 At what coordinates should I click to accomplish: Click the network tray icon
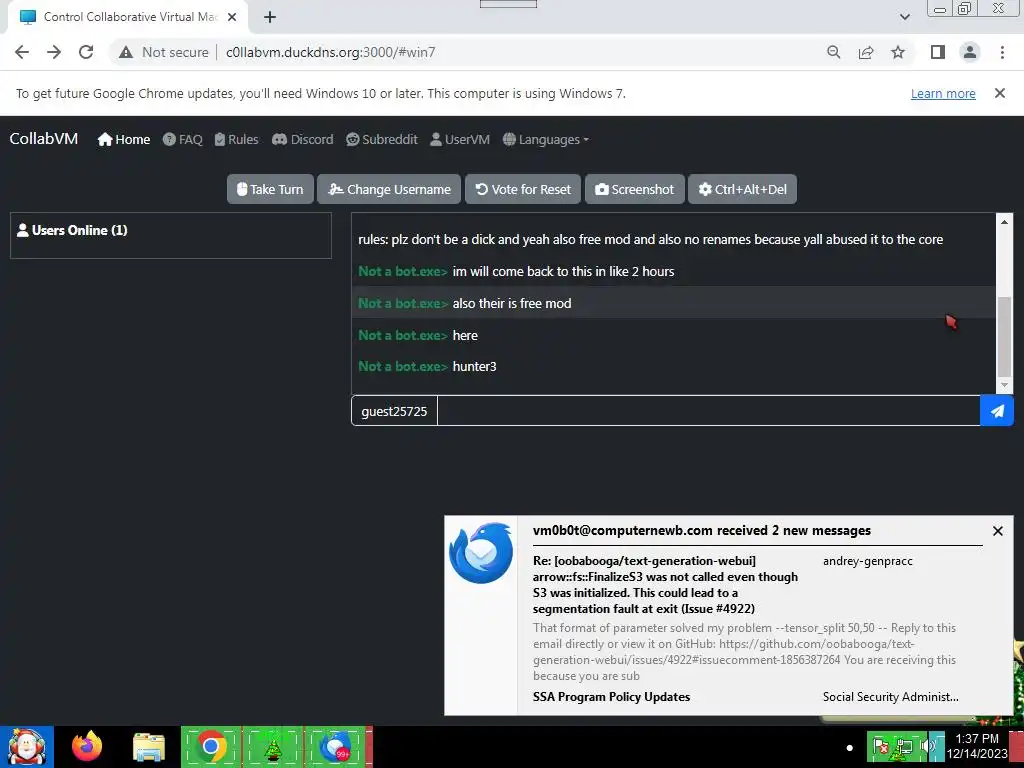904,747
